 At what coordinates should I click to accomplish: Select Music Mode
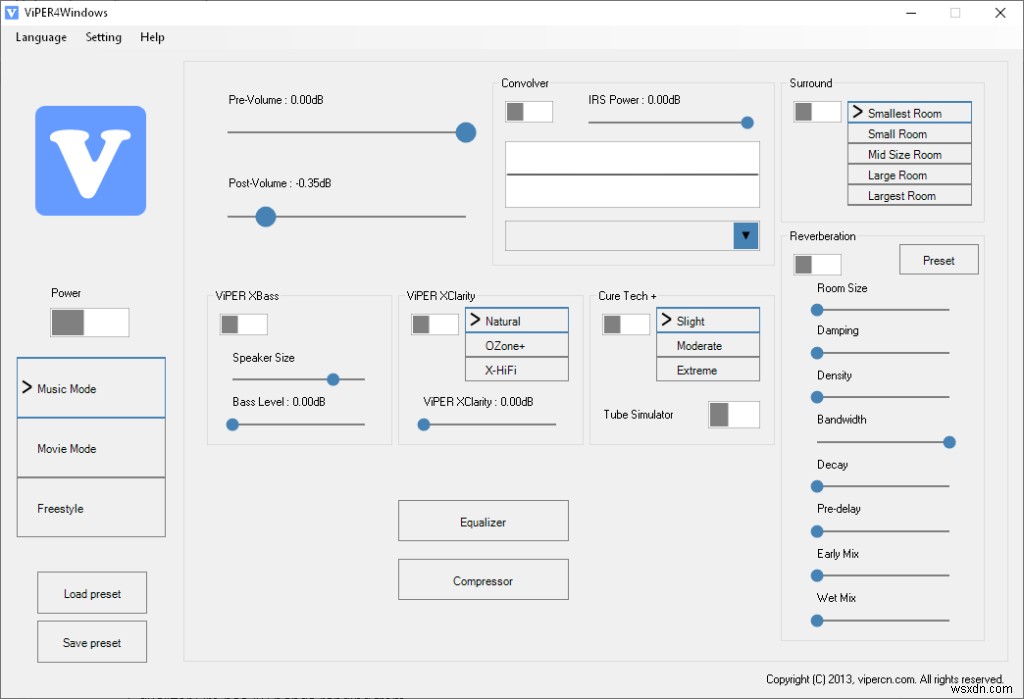[x=91, y=388]
